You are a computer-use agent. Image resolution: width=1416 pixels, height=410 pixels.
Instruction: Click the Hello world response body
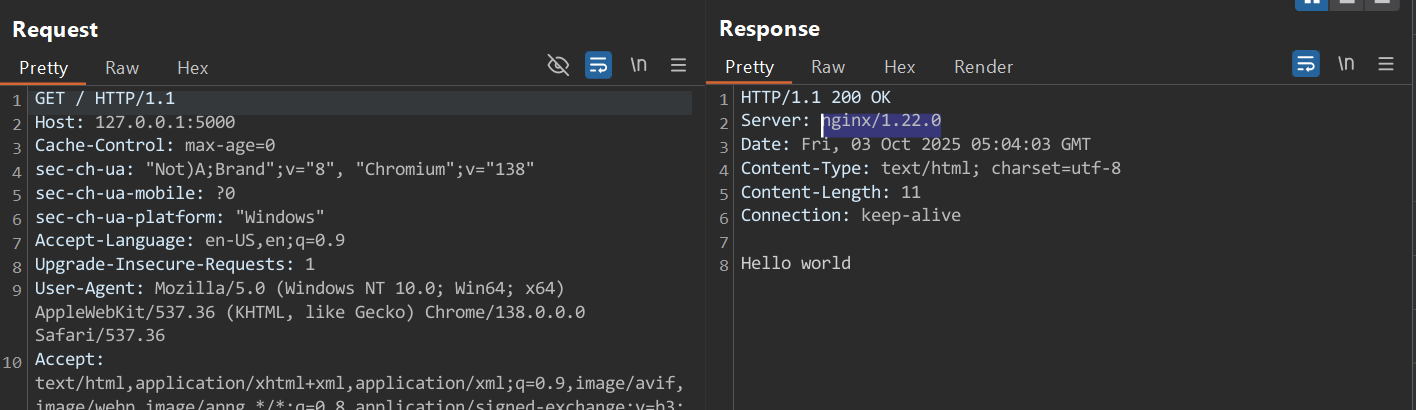click(x=795, y=264)
